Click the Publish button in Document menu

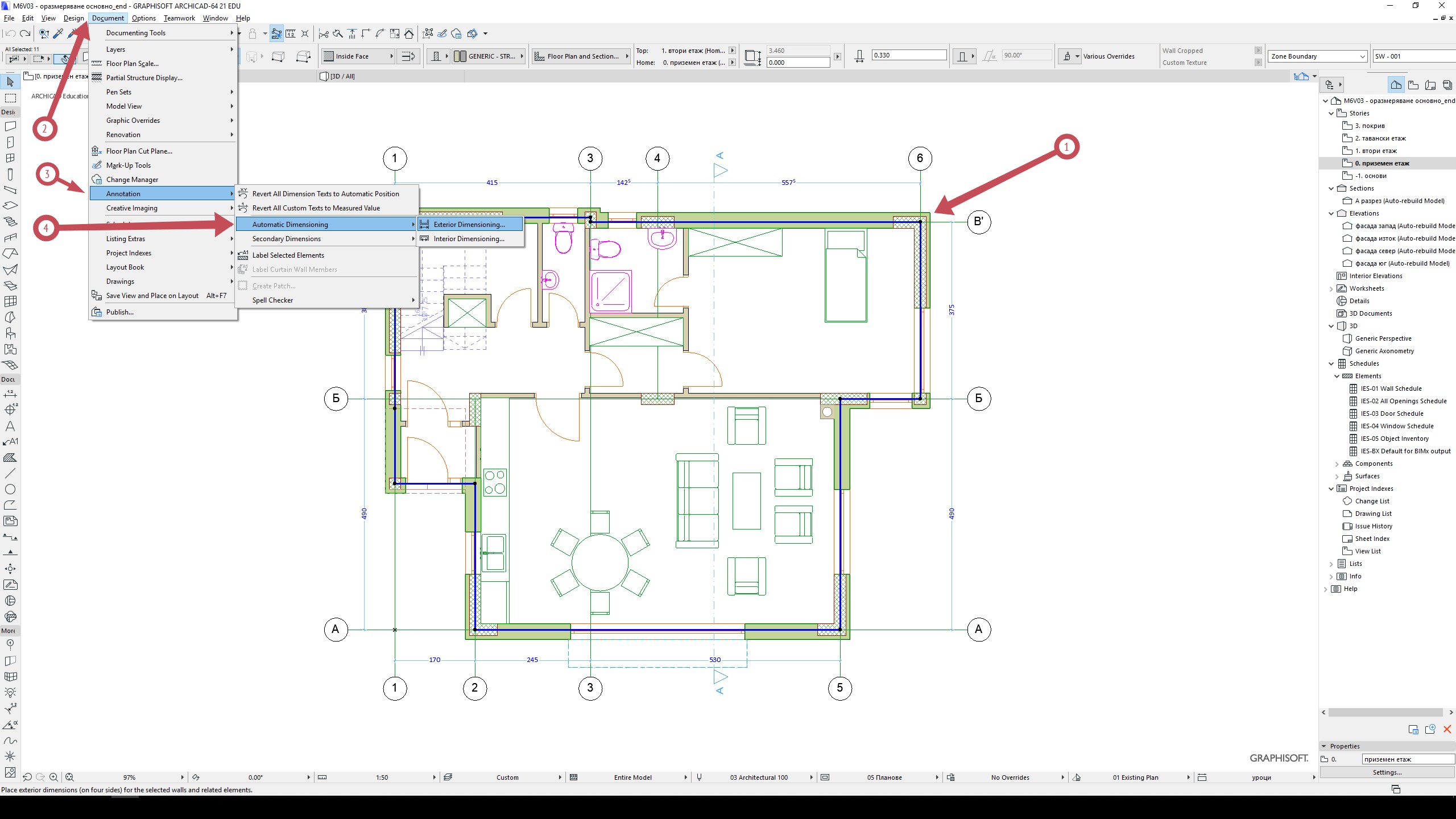(119, 311)
